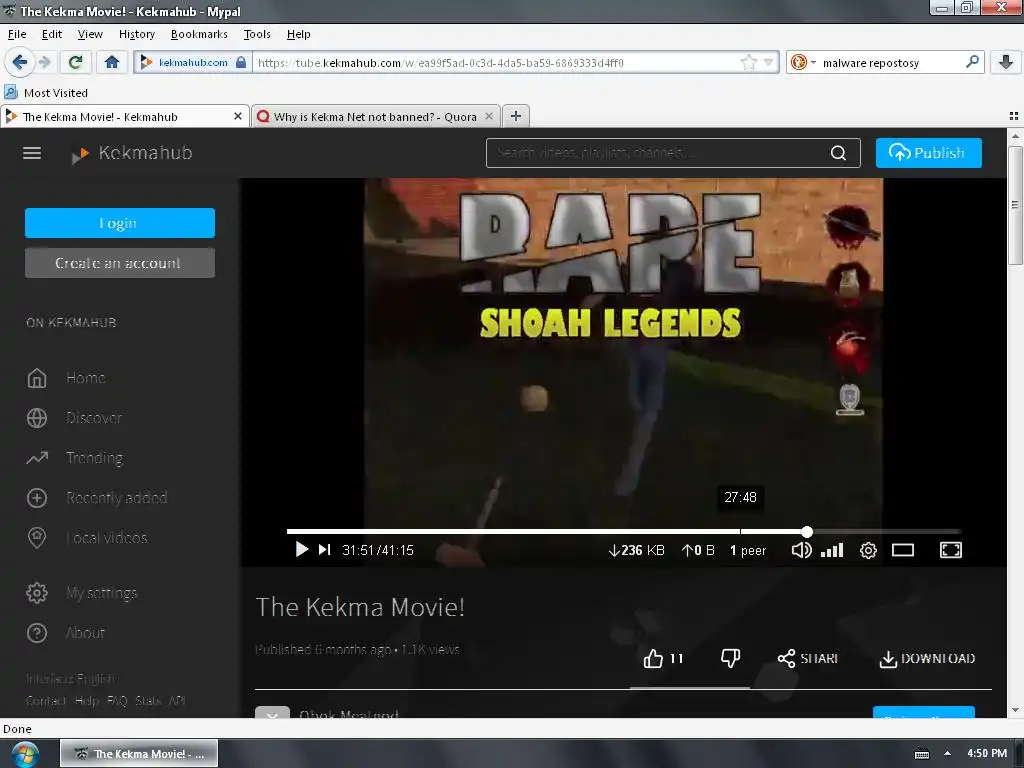Bookmark page with star icon
The width and height of the screenshot is (1024, 768).
[x=748, y=63]
